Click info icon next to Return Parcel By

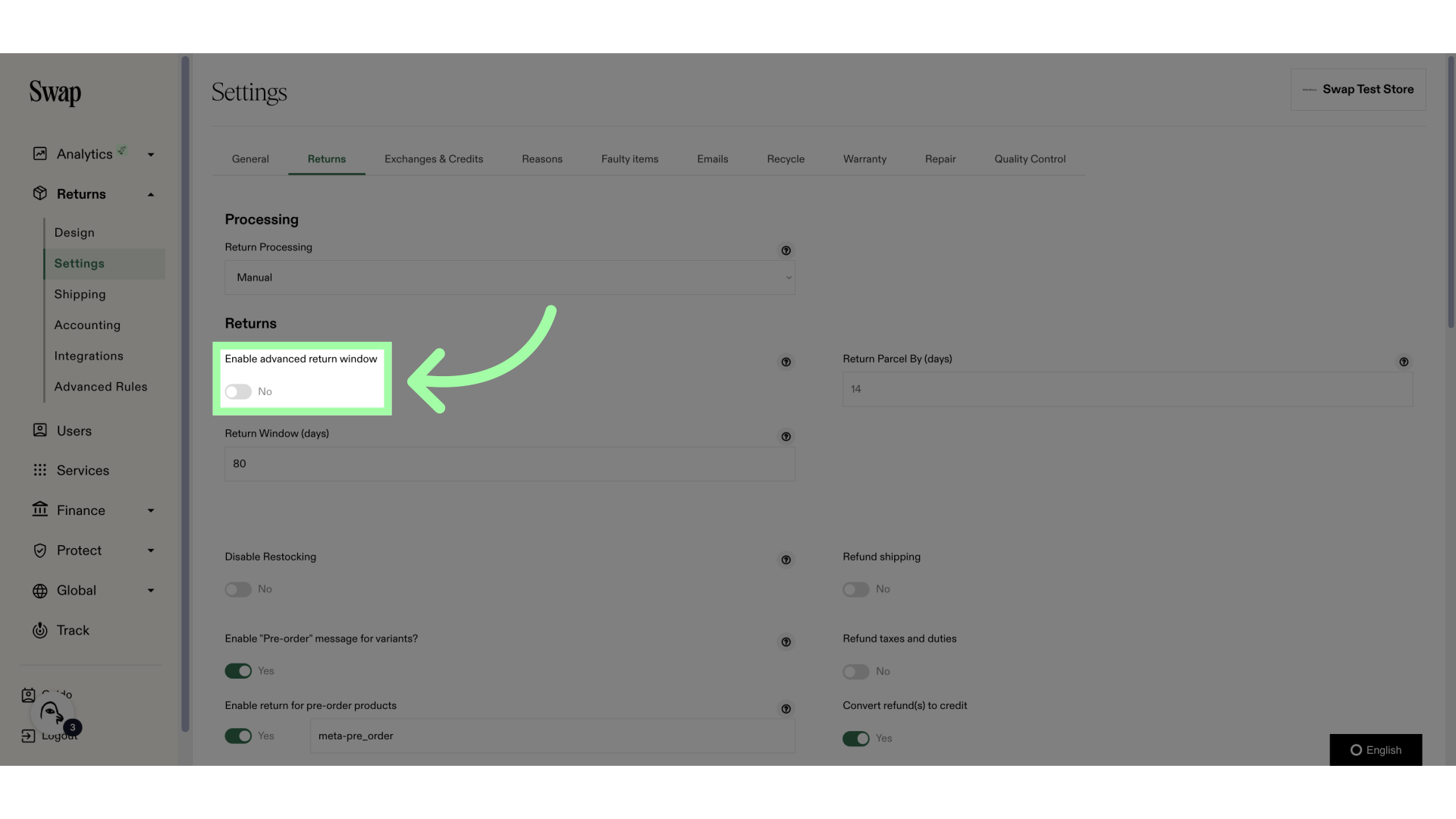tap(1404, 362)
